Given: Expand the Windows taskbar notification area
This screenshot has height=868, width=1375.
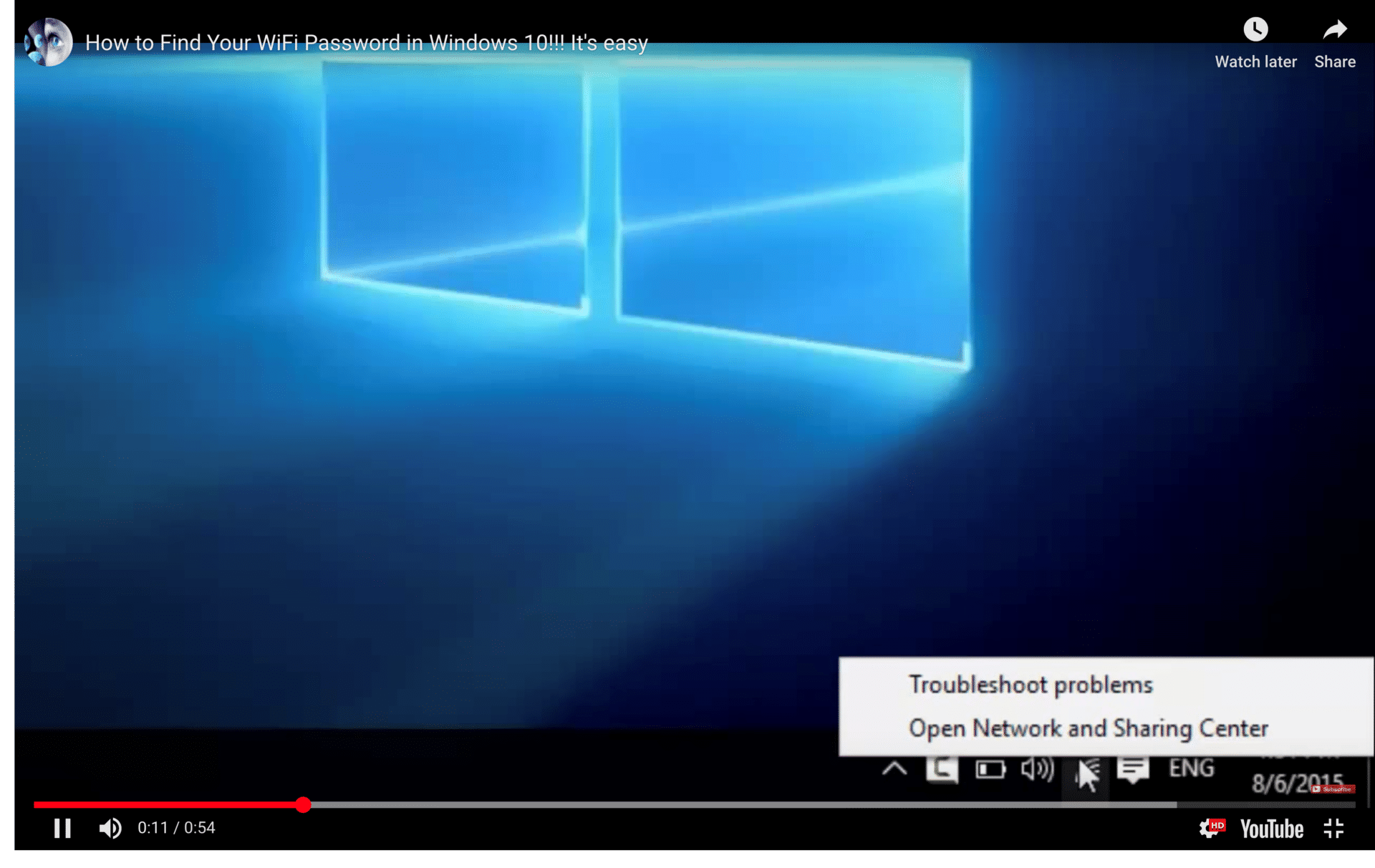Looking at the screenshot, I should (893, 770).
